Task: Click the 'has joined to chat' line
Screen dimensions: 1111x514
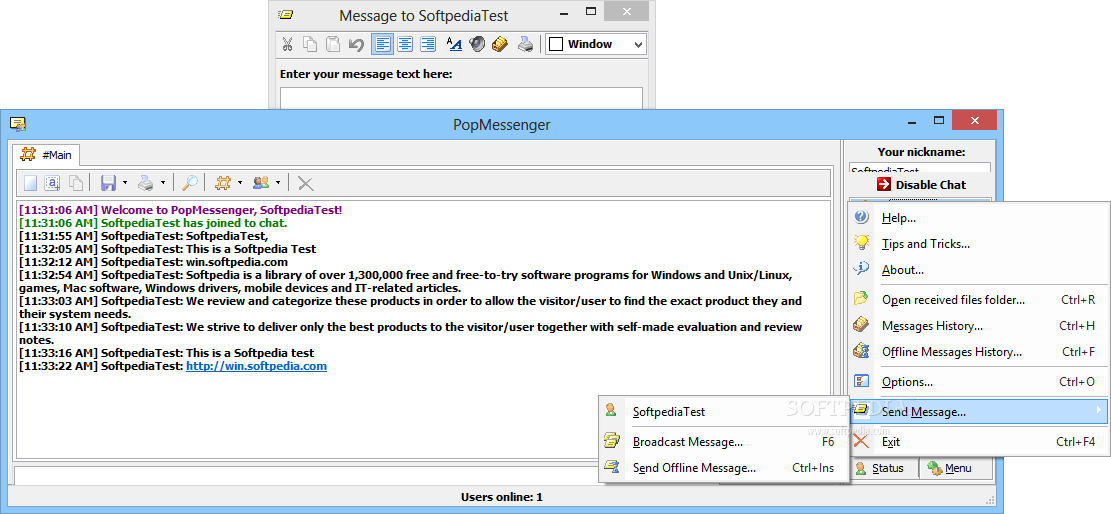Action: pos(153,223)
